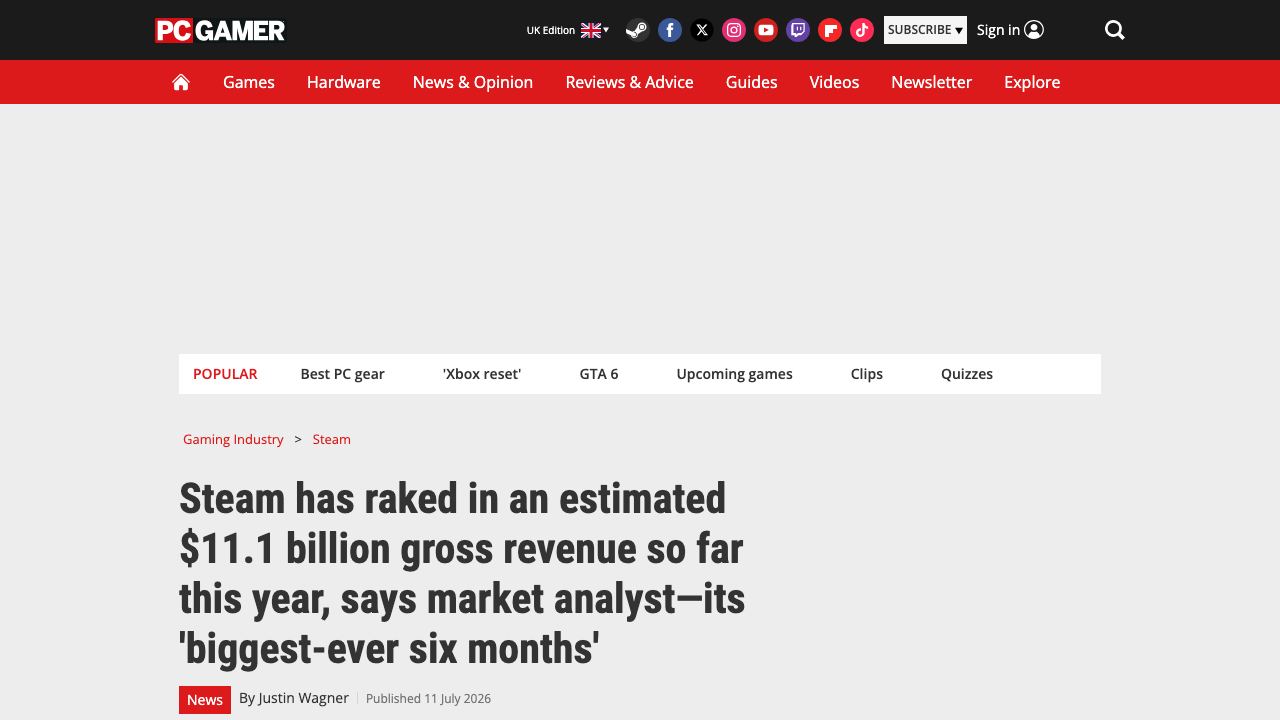Open the Videos menu
This screenshot has height=720, width=1280.
click(x=835, y=82)
